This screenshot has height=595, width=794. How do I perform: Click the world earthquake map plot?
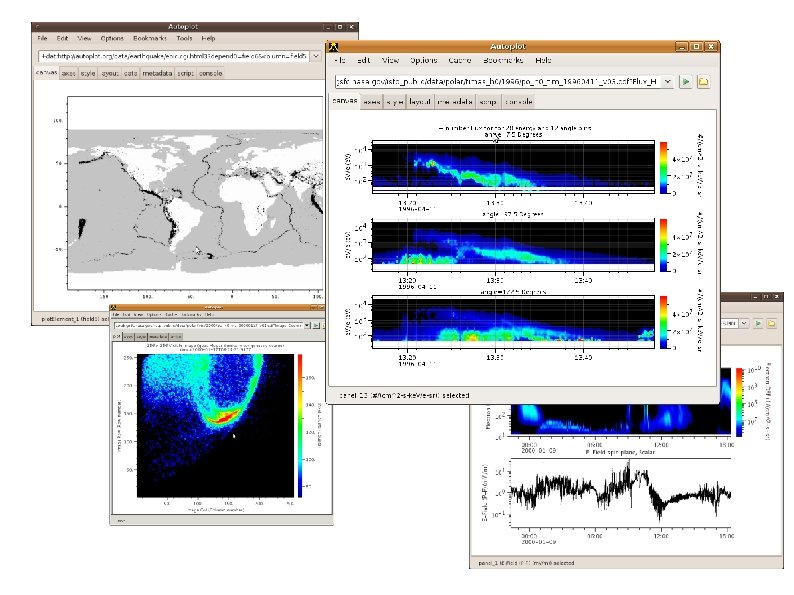(195, 193)
